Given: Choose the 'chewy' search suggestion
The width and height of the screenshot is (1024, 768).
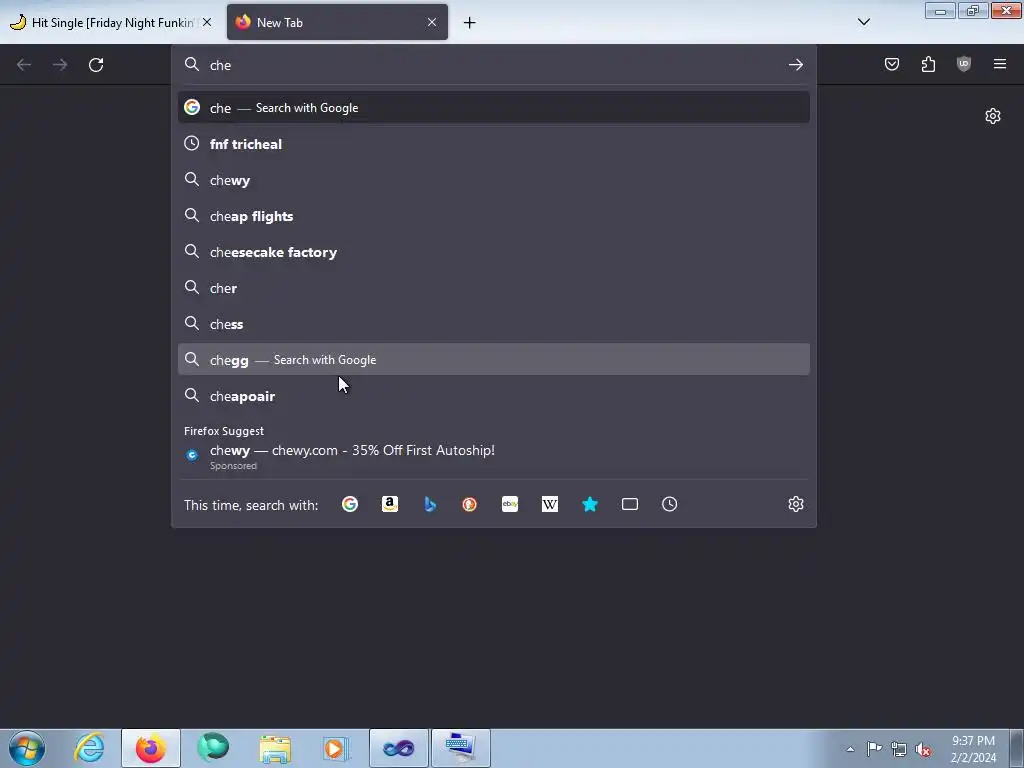Looking at the screenshot, I should (494, 180).
